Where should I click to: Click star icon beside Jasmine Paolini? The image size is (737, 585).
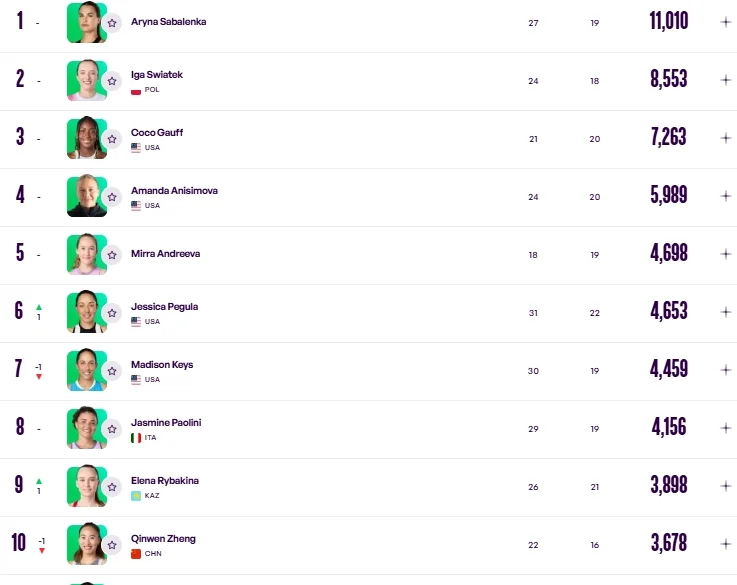click(x=112, y=429)
